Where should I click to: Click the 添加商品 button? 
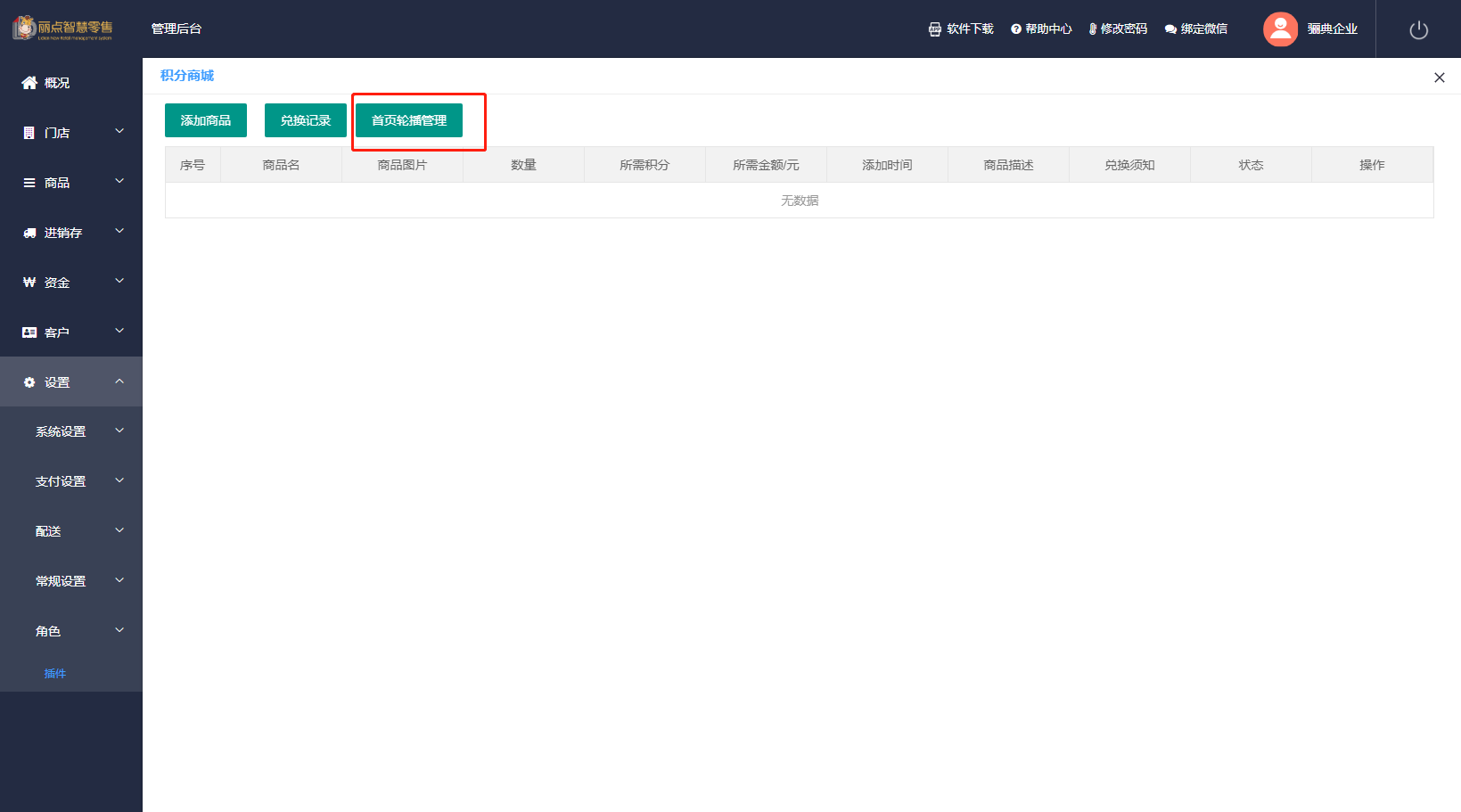click(206, 120)
